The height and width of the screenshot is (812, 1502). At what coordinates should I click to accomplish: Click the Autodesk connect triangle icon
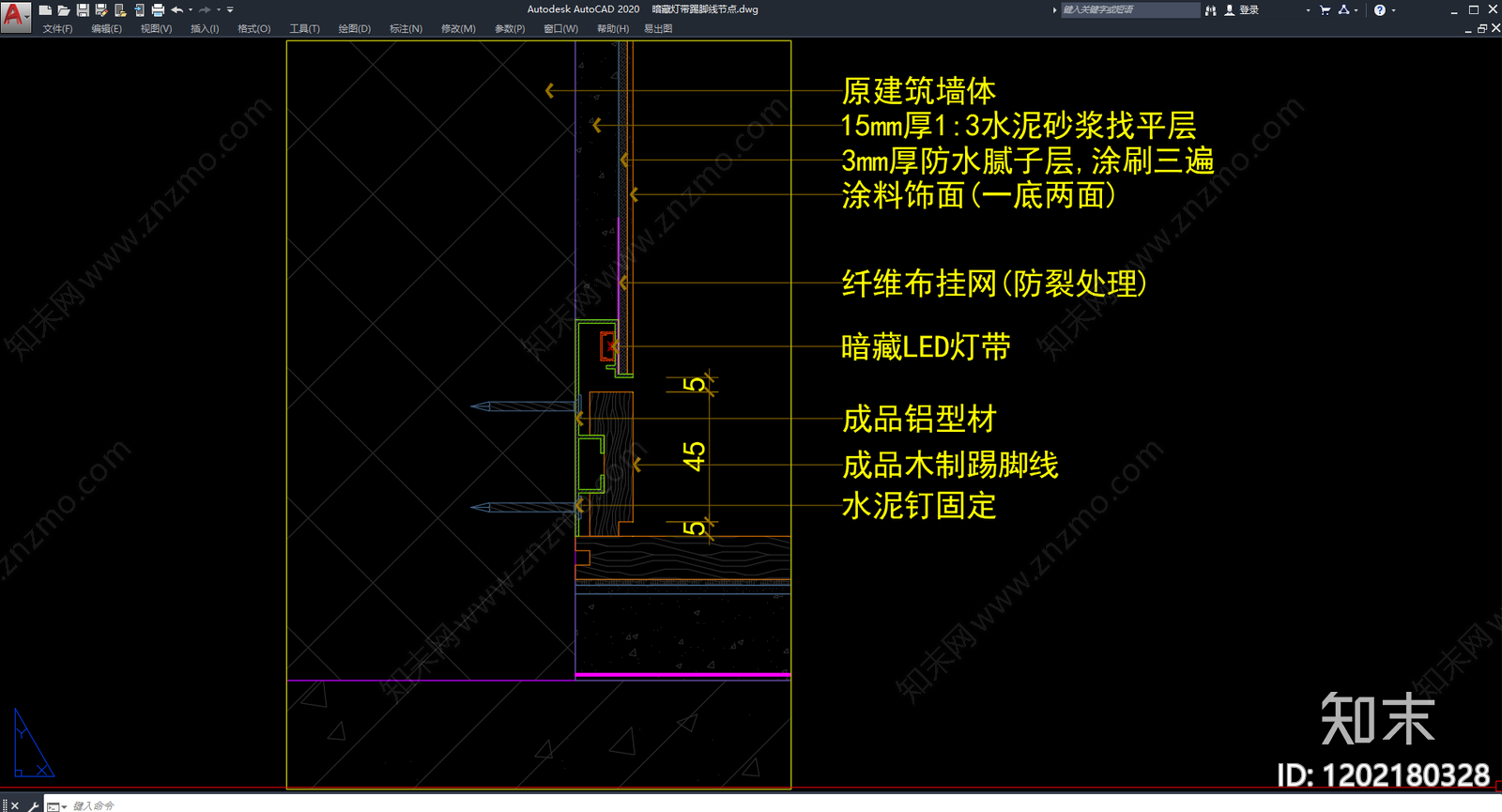1344,10
